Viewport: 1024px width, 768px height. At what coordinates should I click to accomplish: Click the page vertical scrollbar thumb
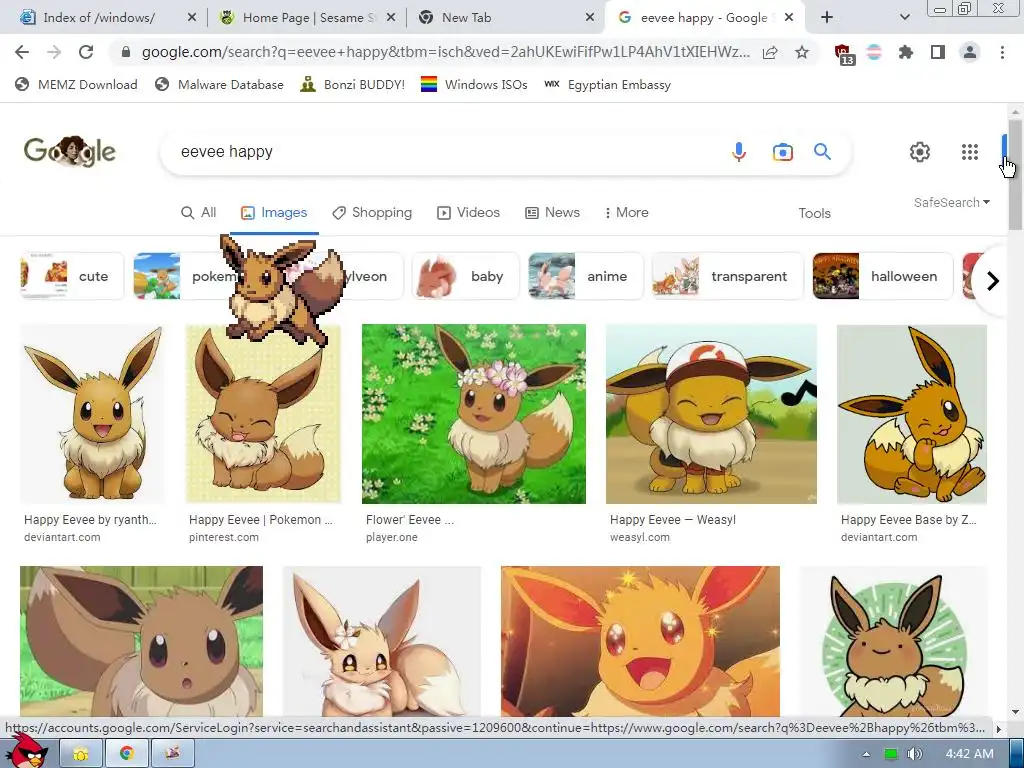(1015, 175)
